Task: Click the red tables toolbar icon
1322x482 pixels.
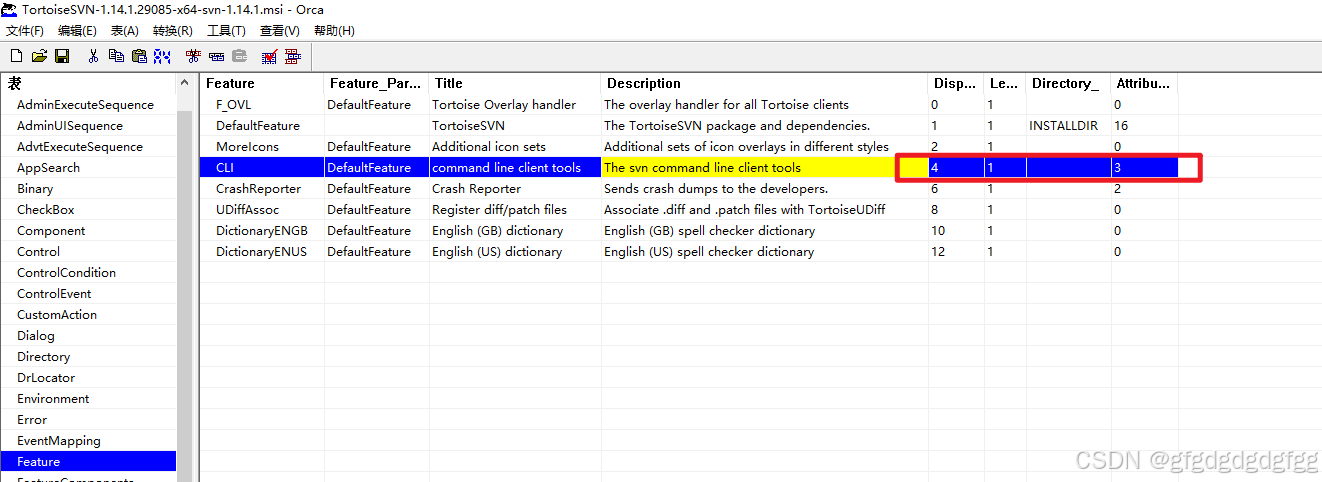Action: pos(293,56)
